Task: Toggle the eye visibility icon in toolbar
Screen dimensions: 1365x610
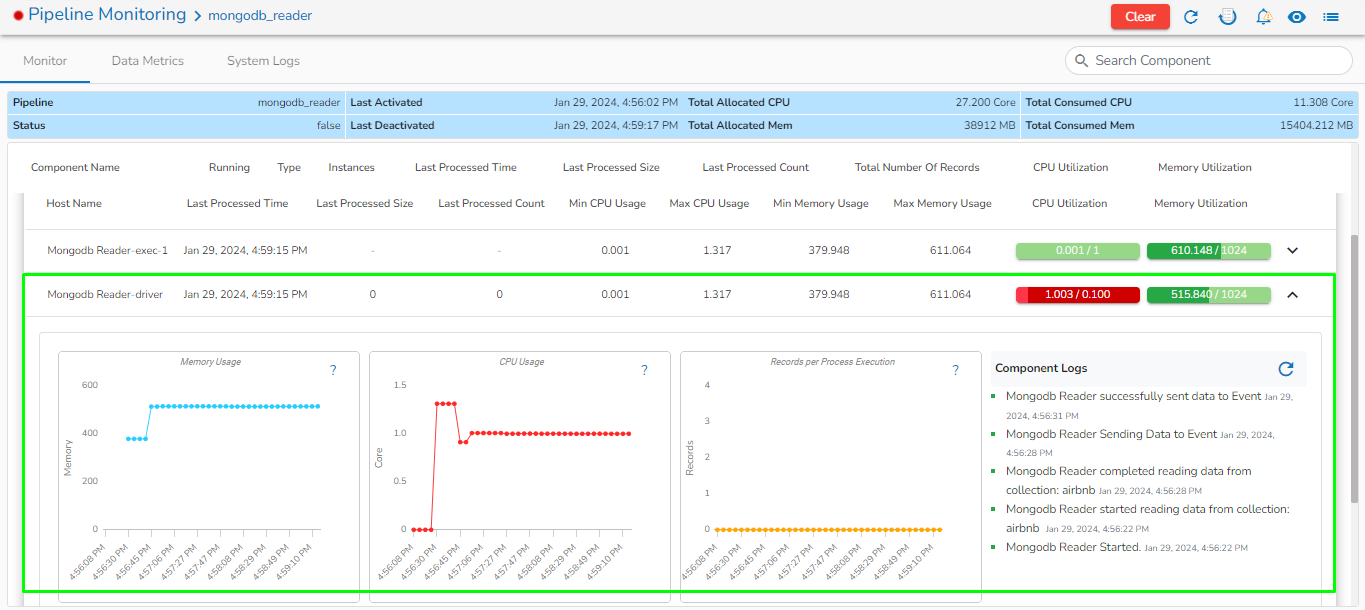Action: click(1297, 17)
